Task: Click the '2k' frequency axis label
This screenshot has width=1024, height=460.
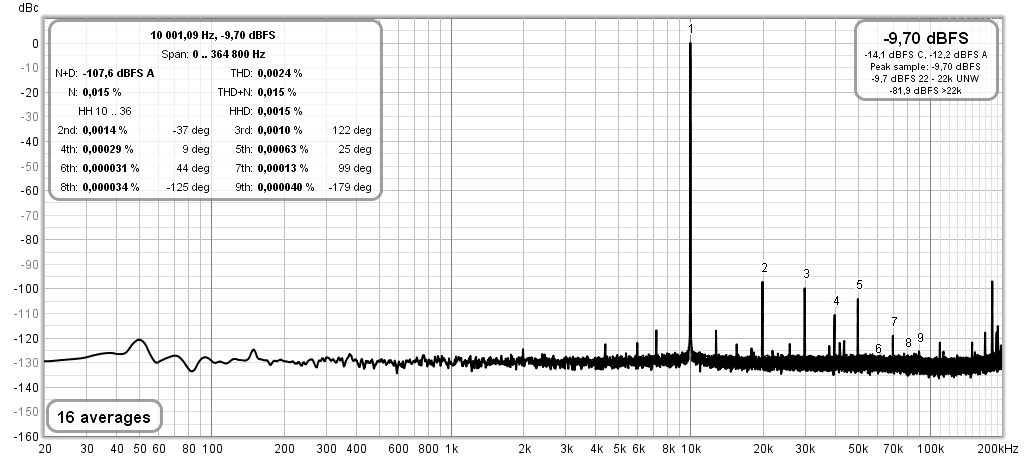Action: (x=524, y=449)
